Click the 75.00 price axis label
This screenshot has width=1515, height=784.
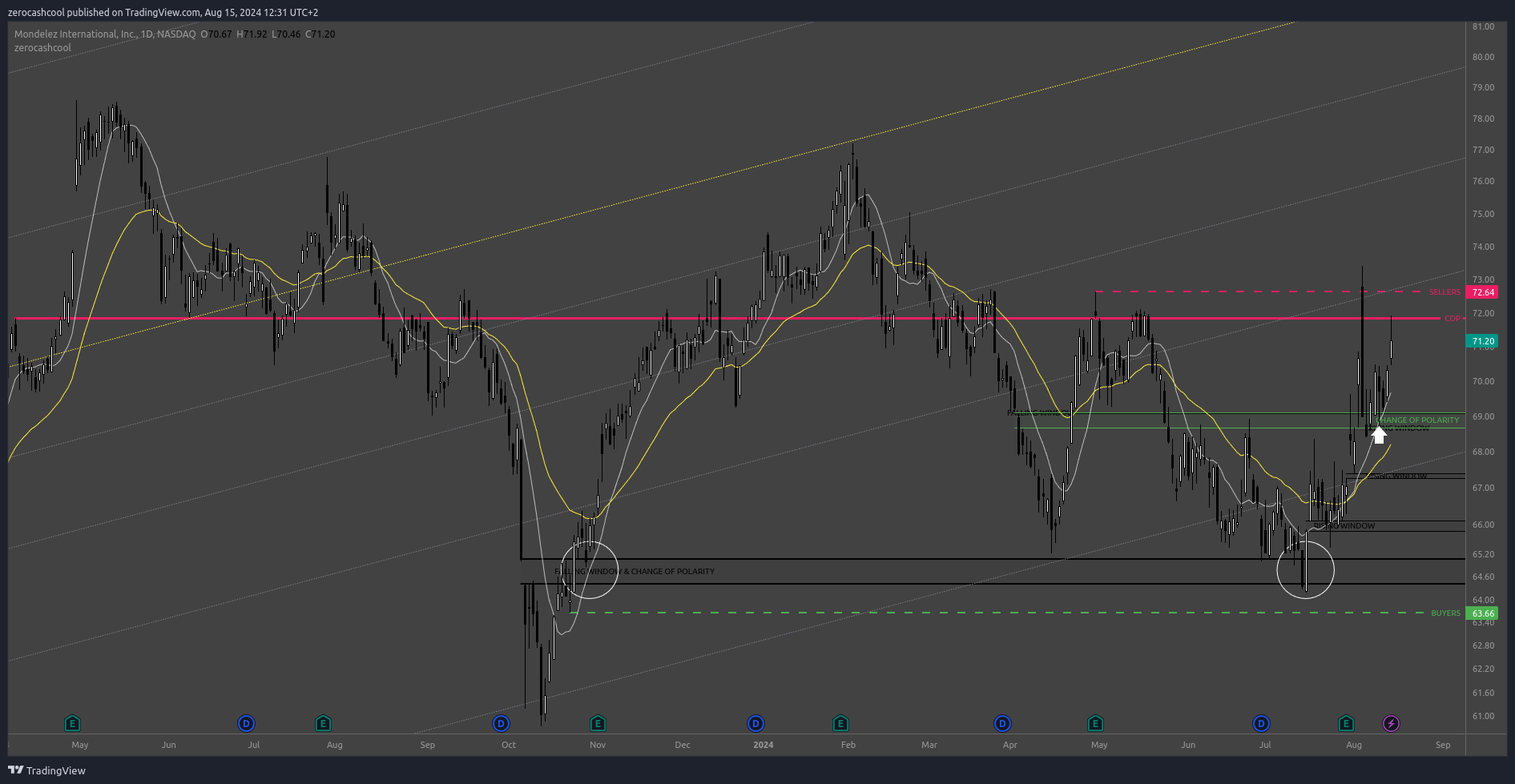(x=1483, y=214)
